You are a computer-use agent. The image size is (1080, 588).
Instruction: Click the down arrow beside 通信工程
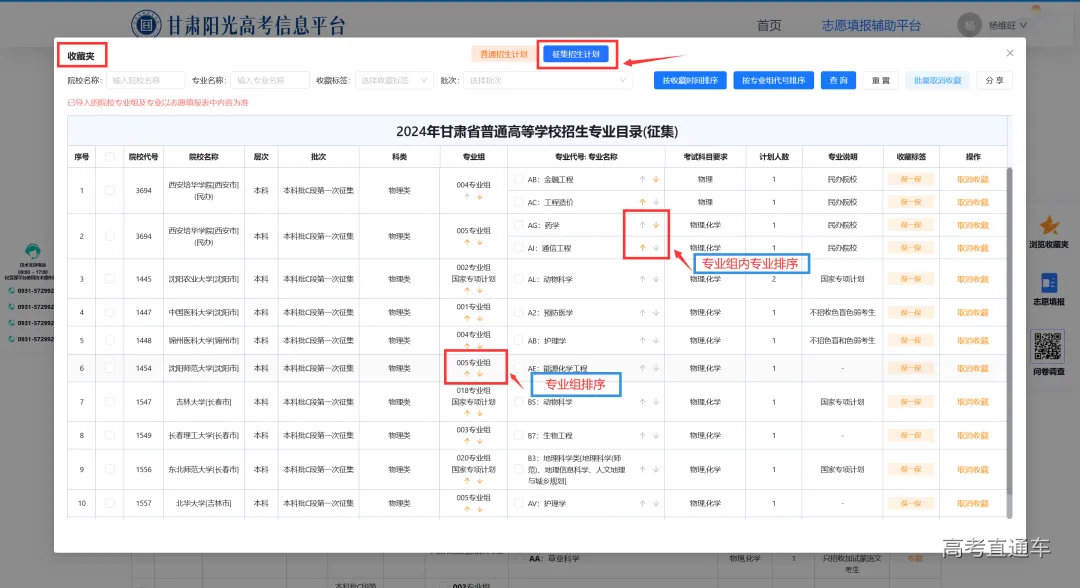656,248
